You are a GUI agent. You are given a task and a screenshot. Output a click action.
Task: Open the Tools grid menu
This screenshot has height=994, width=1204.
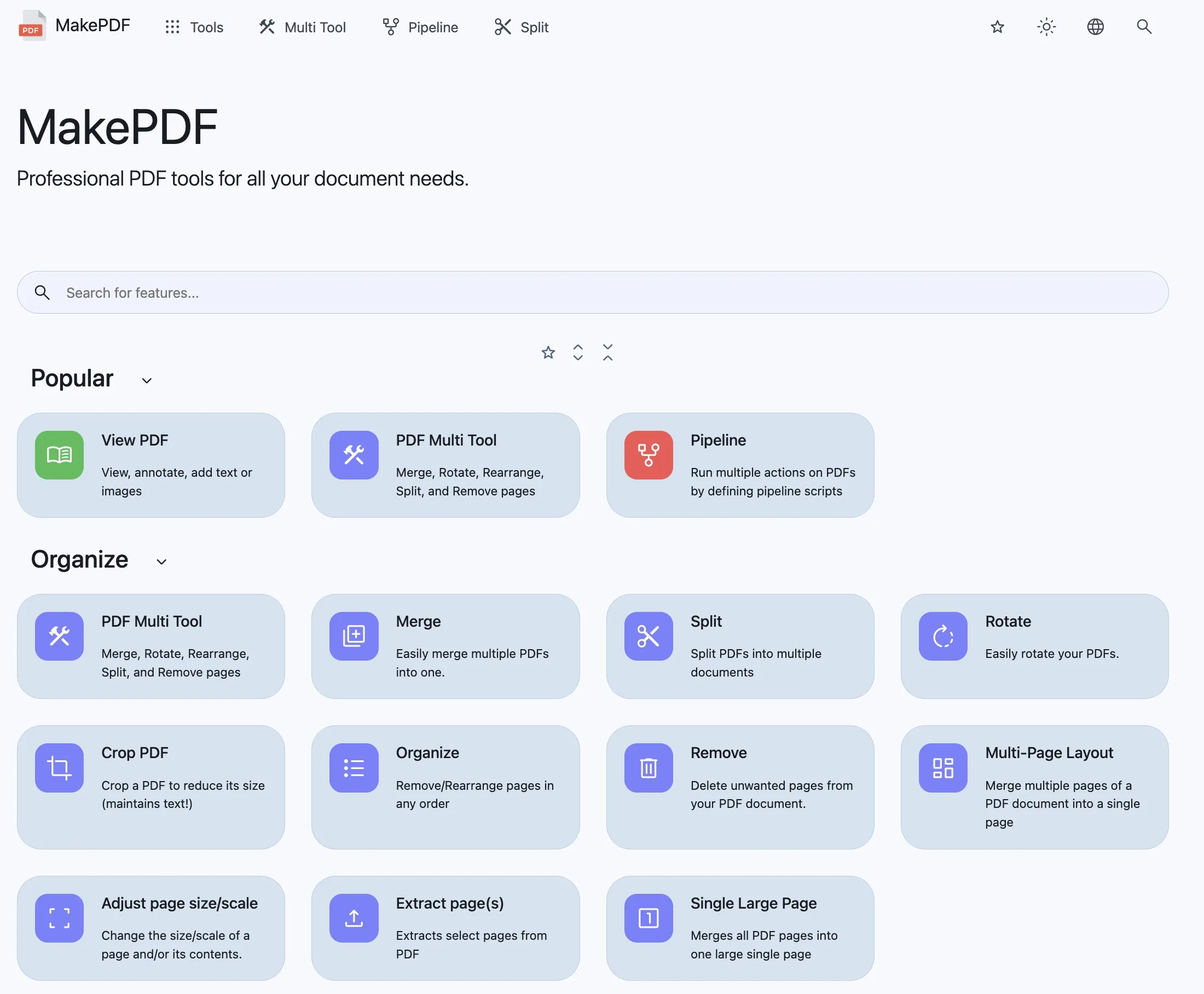click(x=194, y=27)
